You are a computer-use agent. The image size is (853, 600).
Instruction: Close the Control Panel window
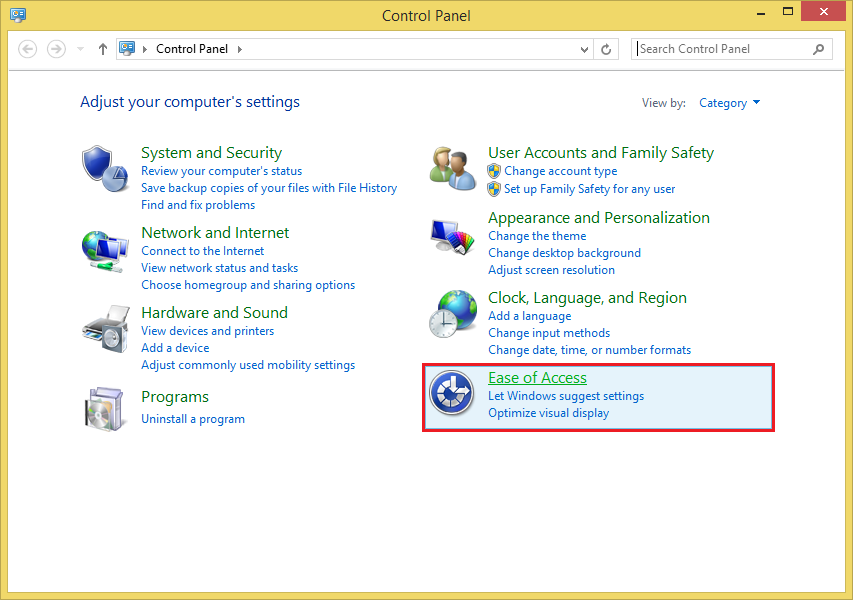824,11
